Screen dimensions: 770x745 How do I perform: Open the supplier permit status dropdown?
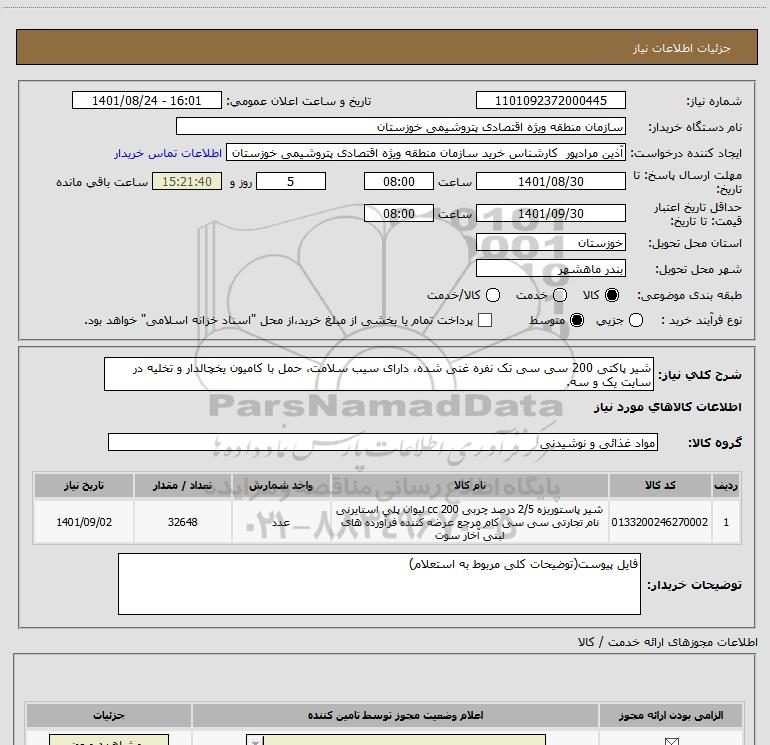pos(396,740)
